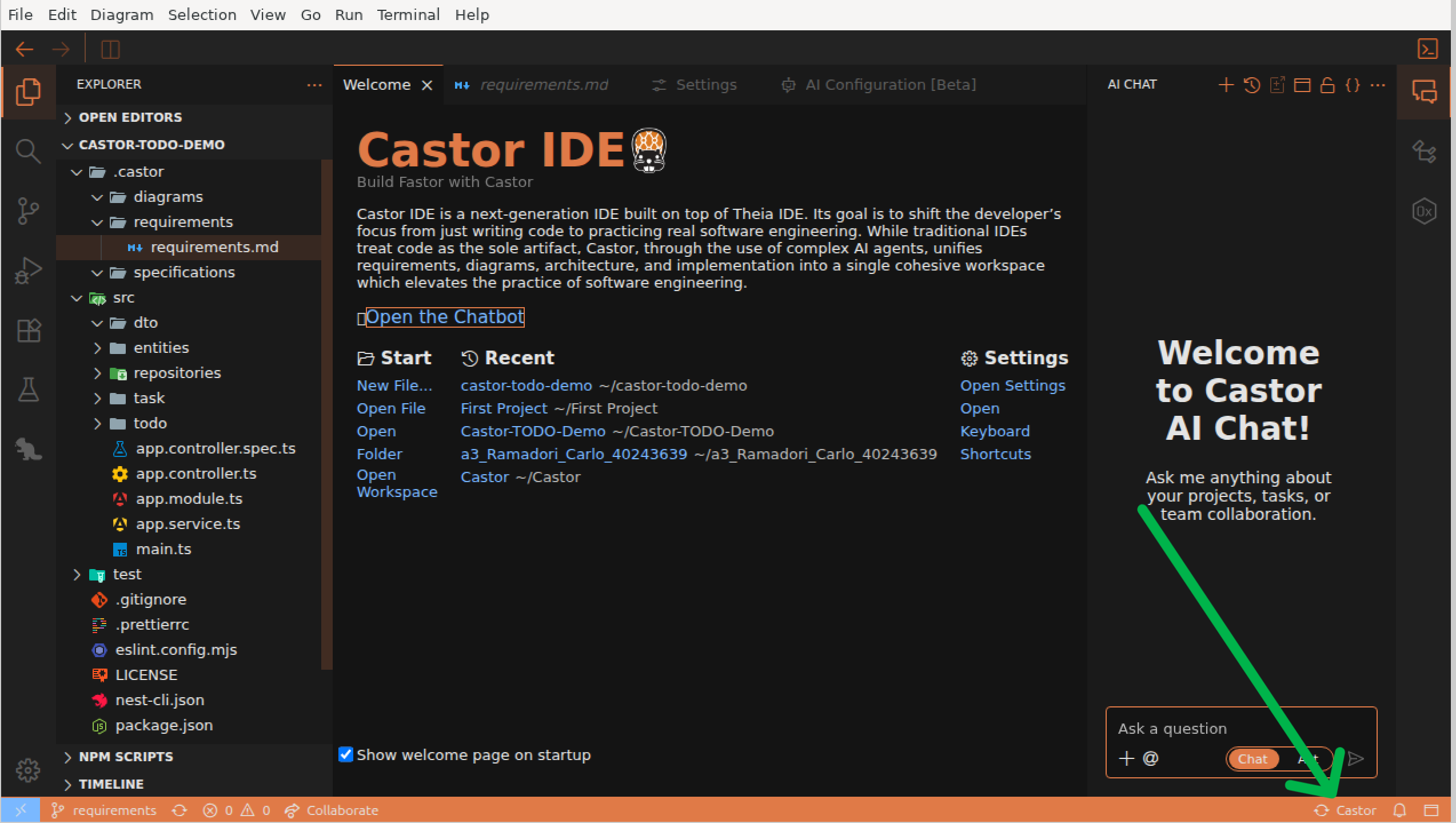The image size is (1456, 823).
Task: Start a new chat with the plus icon in AI Chat header
Action: coord(1226,85)
